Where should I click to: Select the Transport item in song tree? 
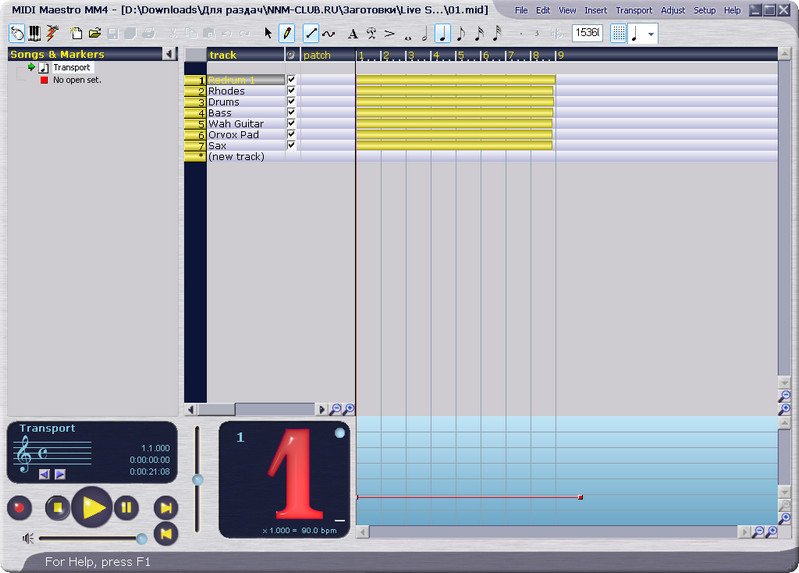(x=70, y=67)
